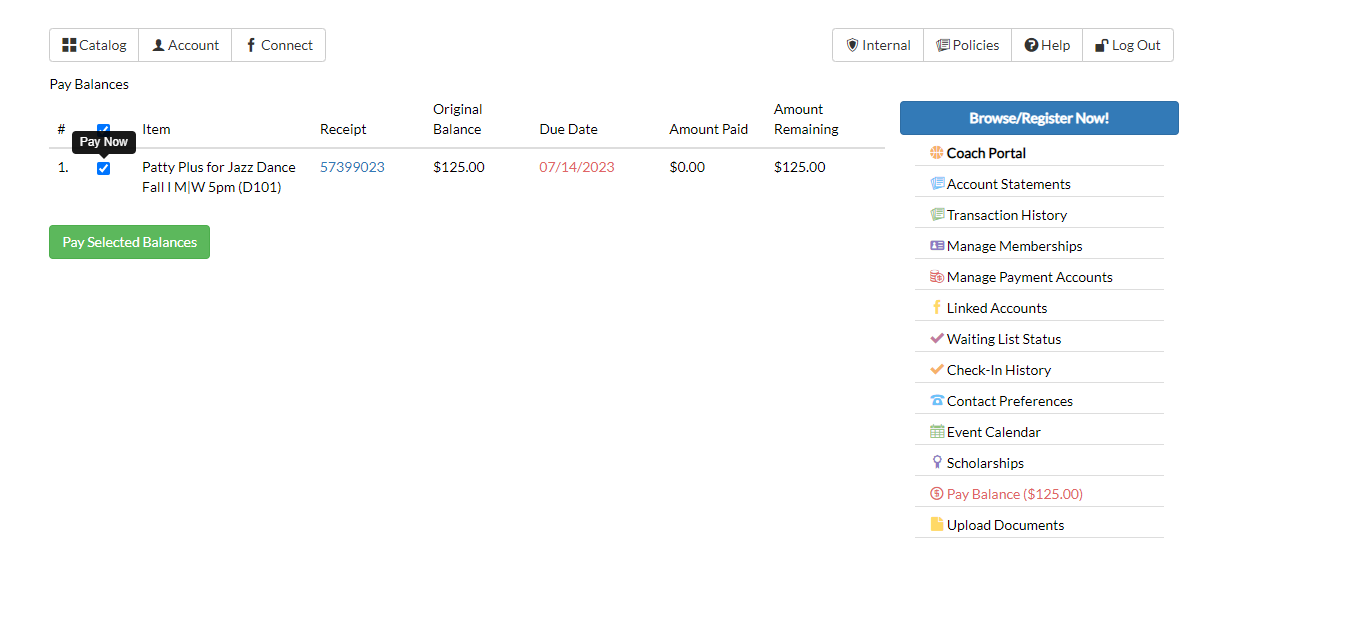Click the Internal shield icon
This screenshot has width=1352, height=619.
tap(852, 44)
